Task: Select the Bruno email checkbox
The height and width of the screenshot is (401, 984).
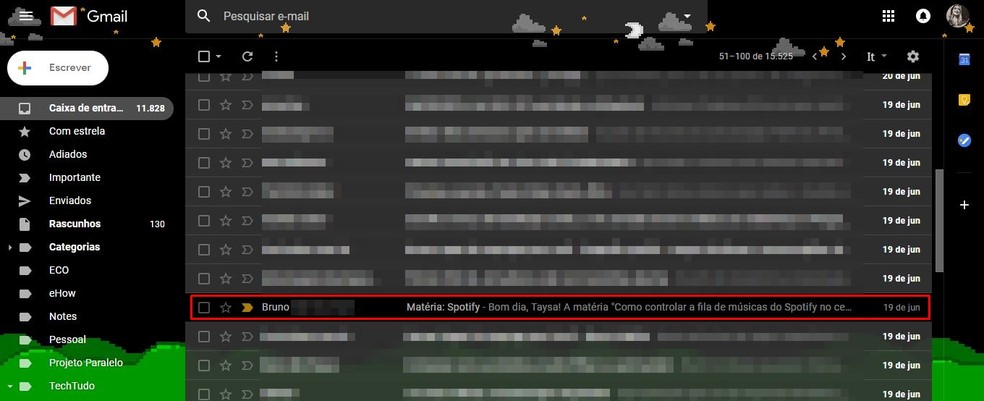Action: tap(204, 307)
